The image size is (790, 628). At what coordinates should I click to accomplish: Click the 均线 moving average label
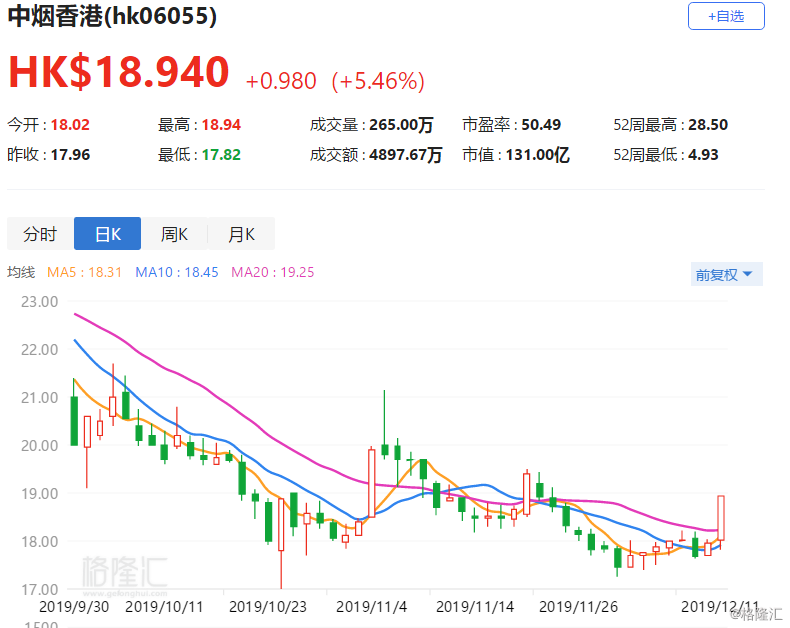point(21,273)
